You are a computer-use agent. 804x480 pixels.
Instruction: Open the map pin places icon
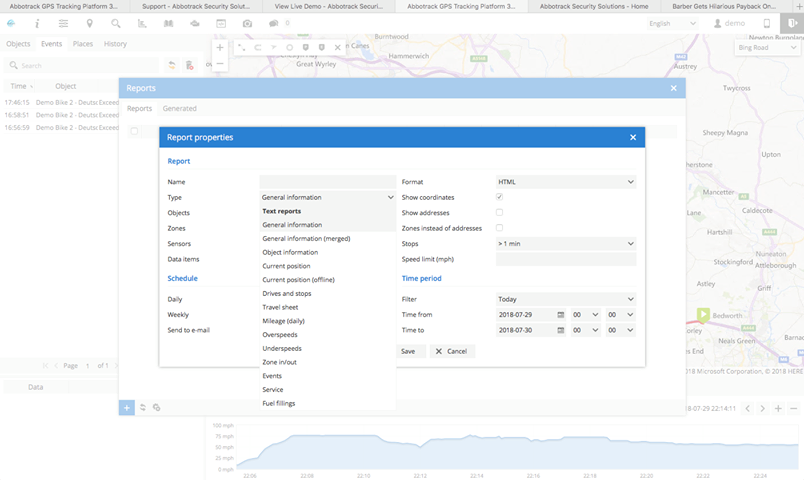90,23
